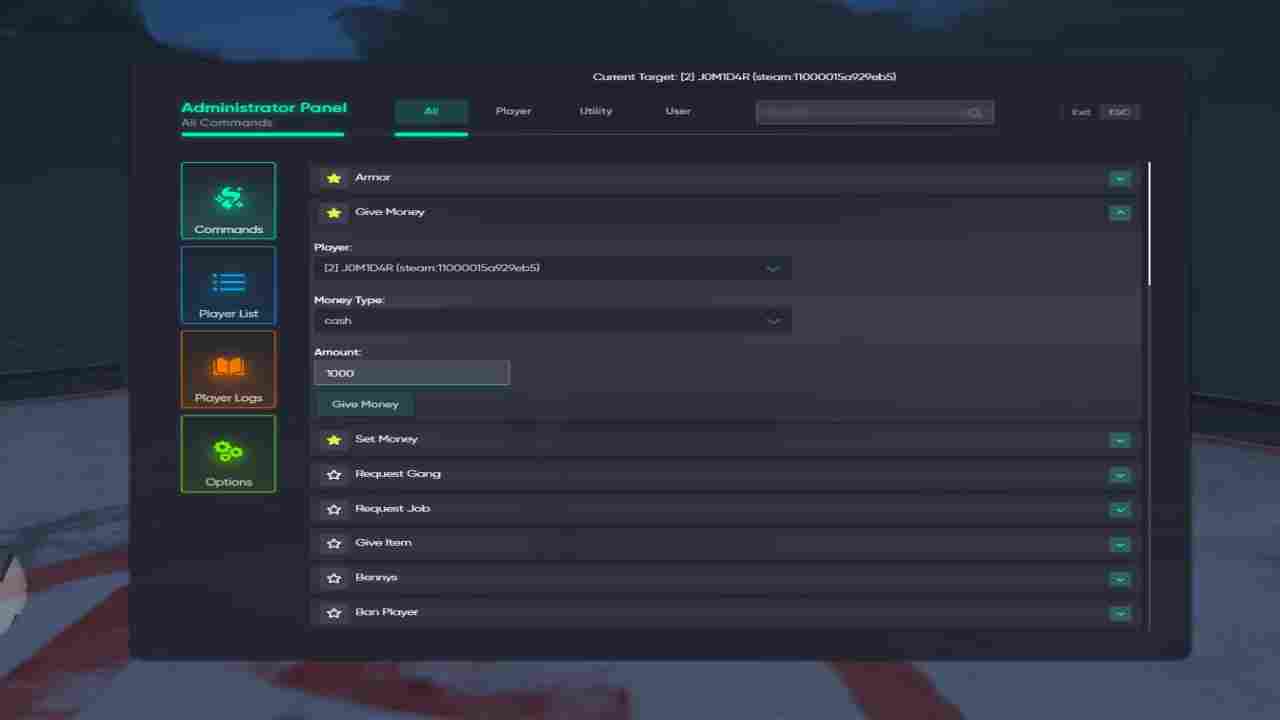Open the Player Logs panel
This screenshot has height=720, width=1280.
[228, 369]
